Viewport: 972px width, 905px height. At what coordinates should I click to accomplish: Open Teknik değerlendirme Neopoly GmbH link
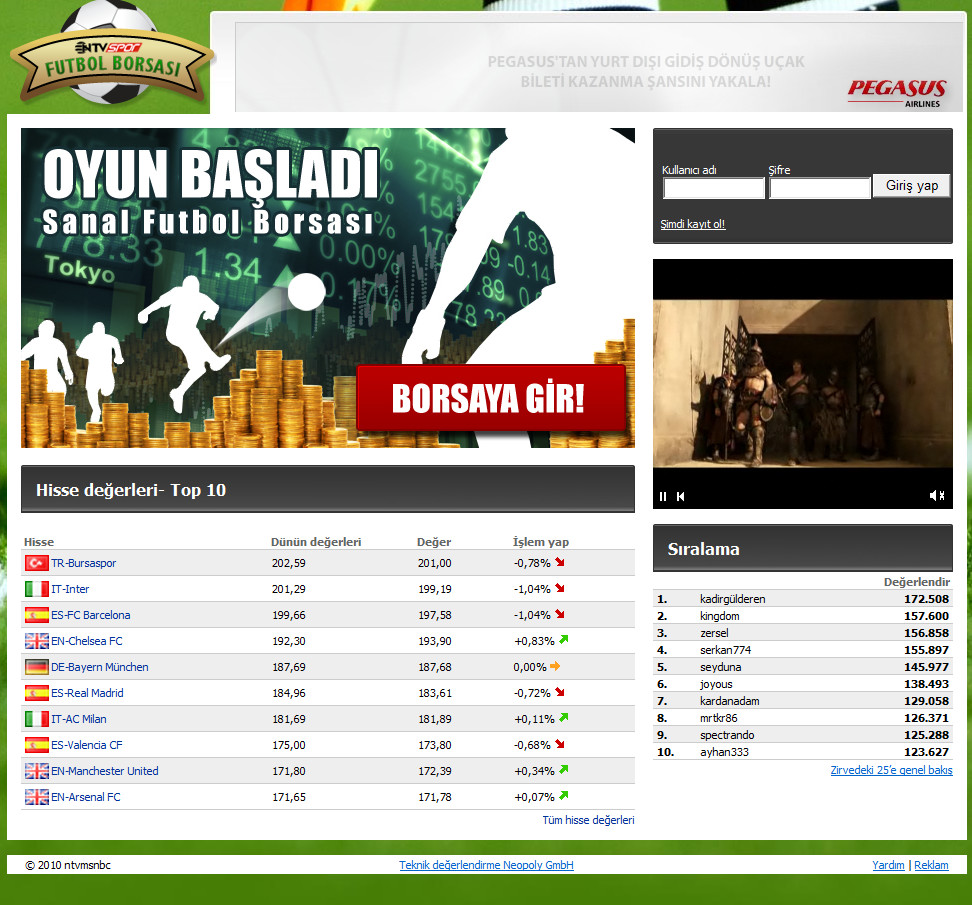tap(487, 865)
